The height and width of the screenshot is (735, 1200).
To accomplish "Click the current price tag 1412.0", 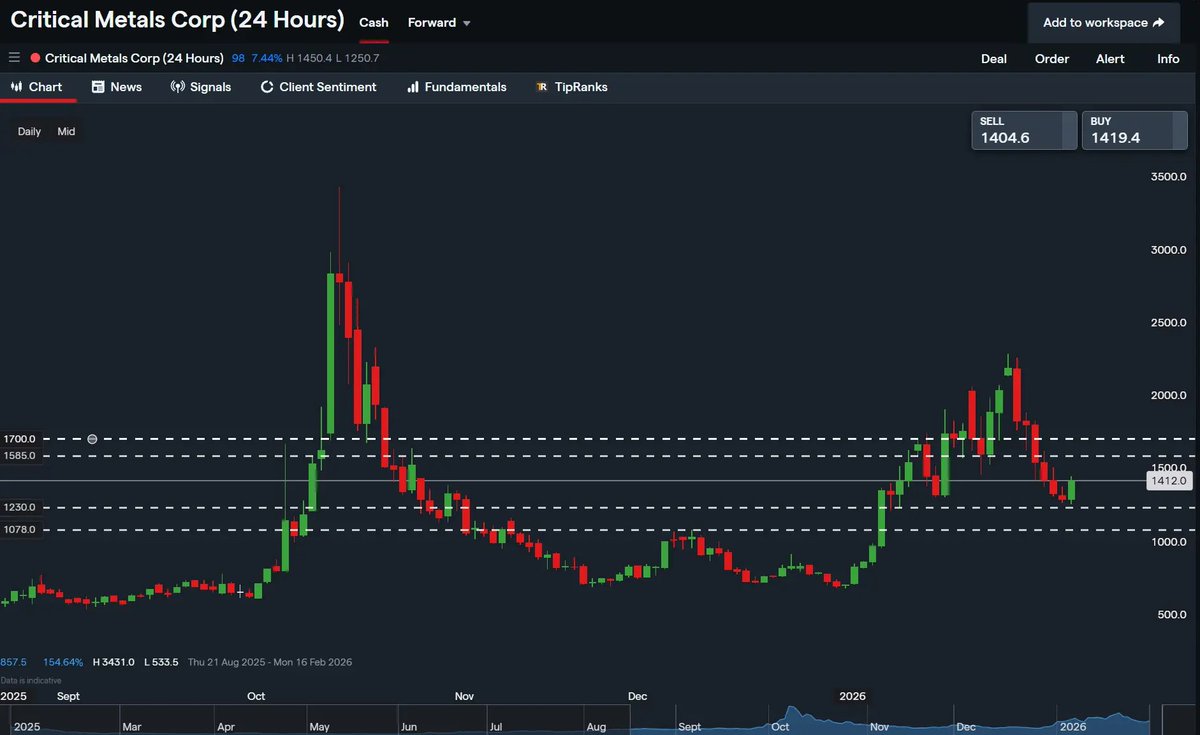I will [x=1168, y=481].
